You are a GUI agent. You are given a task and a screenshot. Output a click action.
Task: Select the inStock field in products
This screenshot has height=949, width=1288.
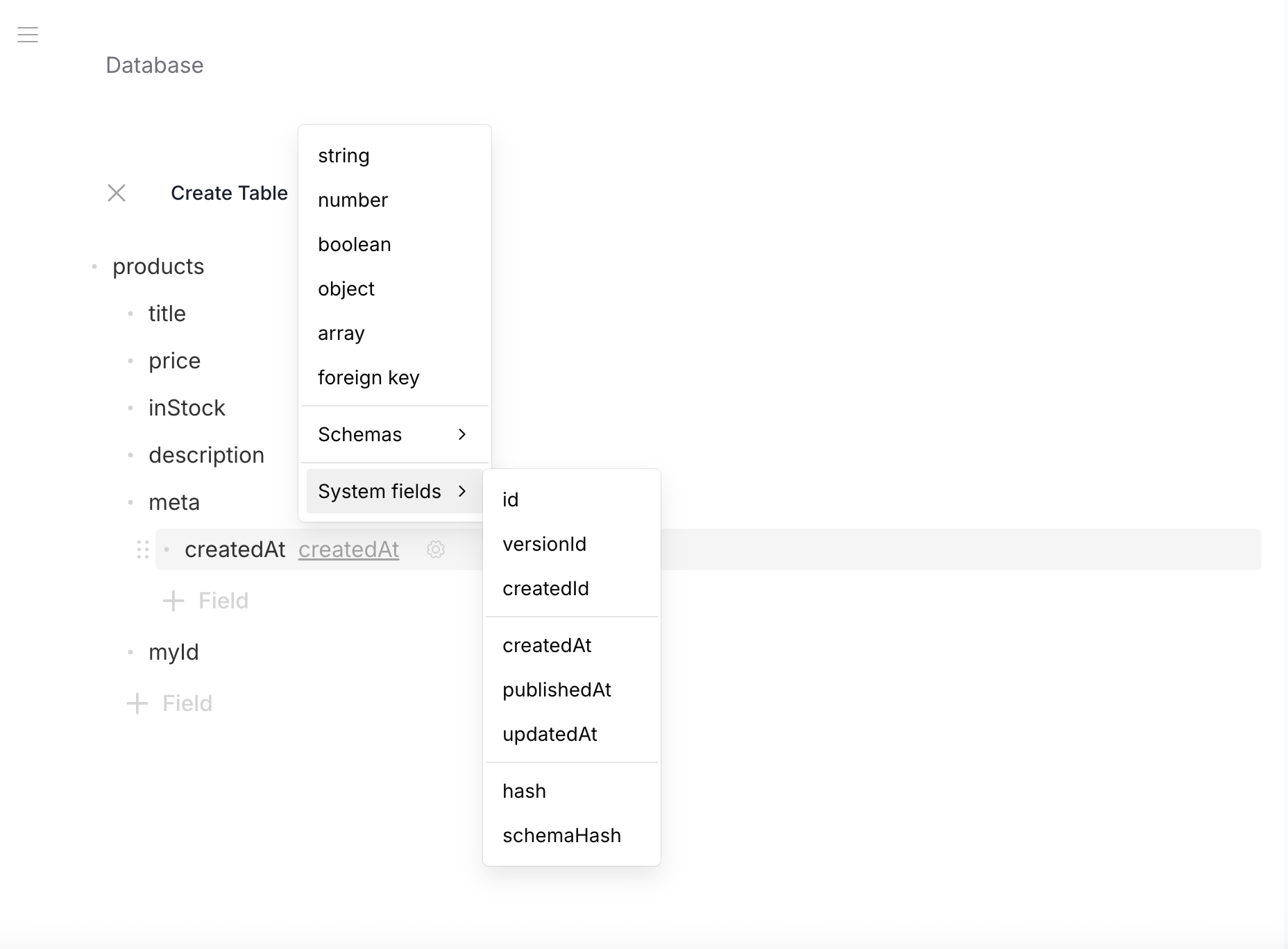[x=187, y=408]
